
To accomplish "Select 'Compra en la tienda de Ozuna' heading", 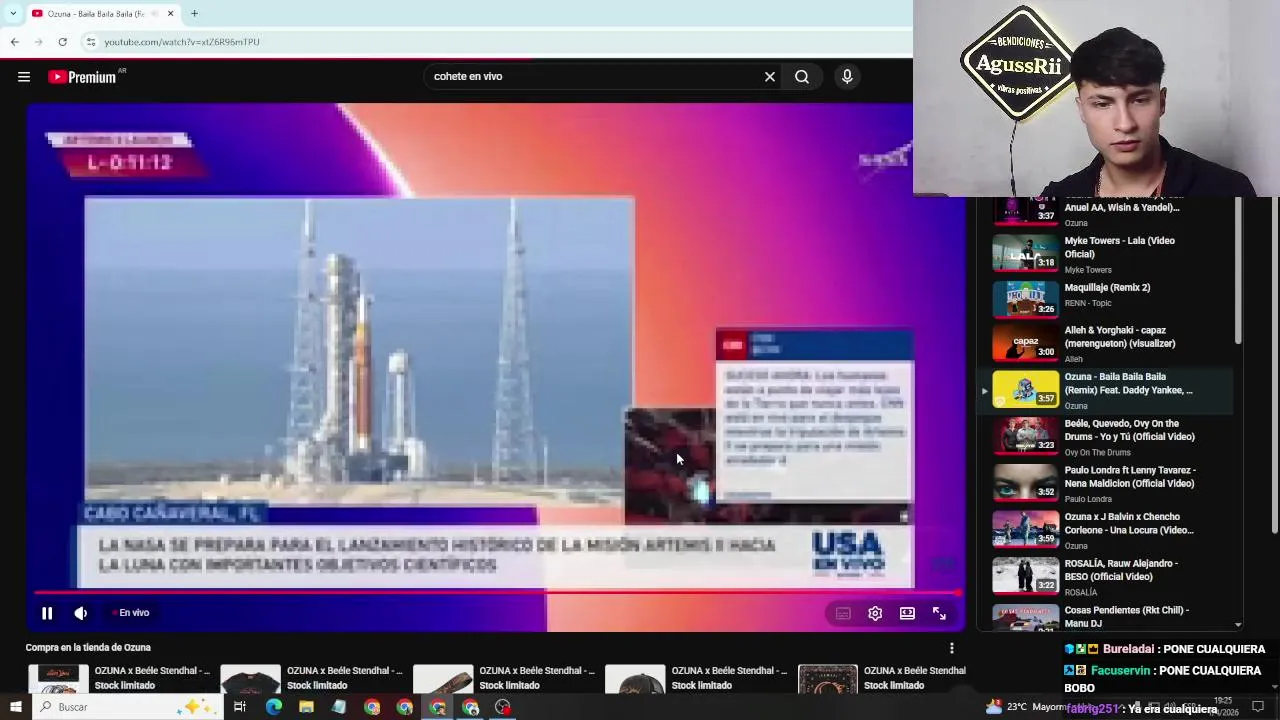I will tap(88, 648).
